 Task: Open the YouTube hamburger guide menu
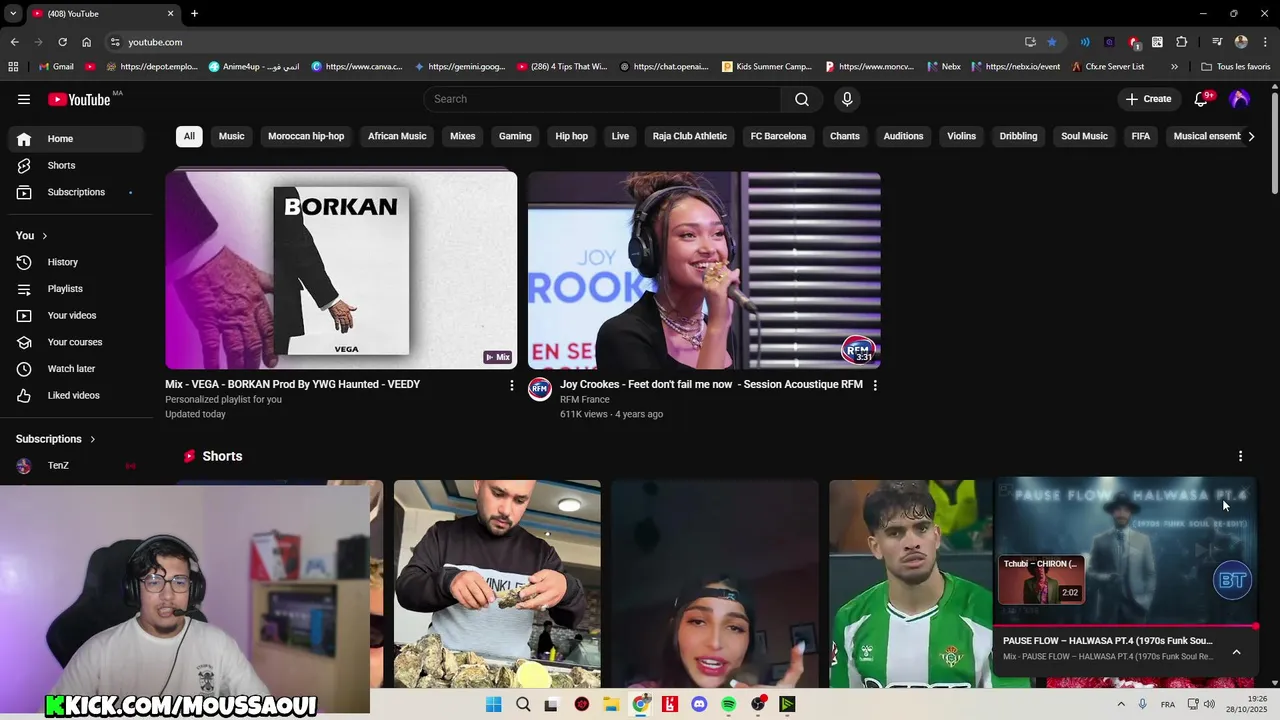pyautogui.click(x=24, y=99)
